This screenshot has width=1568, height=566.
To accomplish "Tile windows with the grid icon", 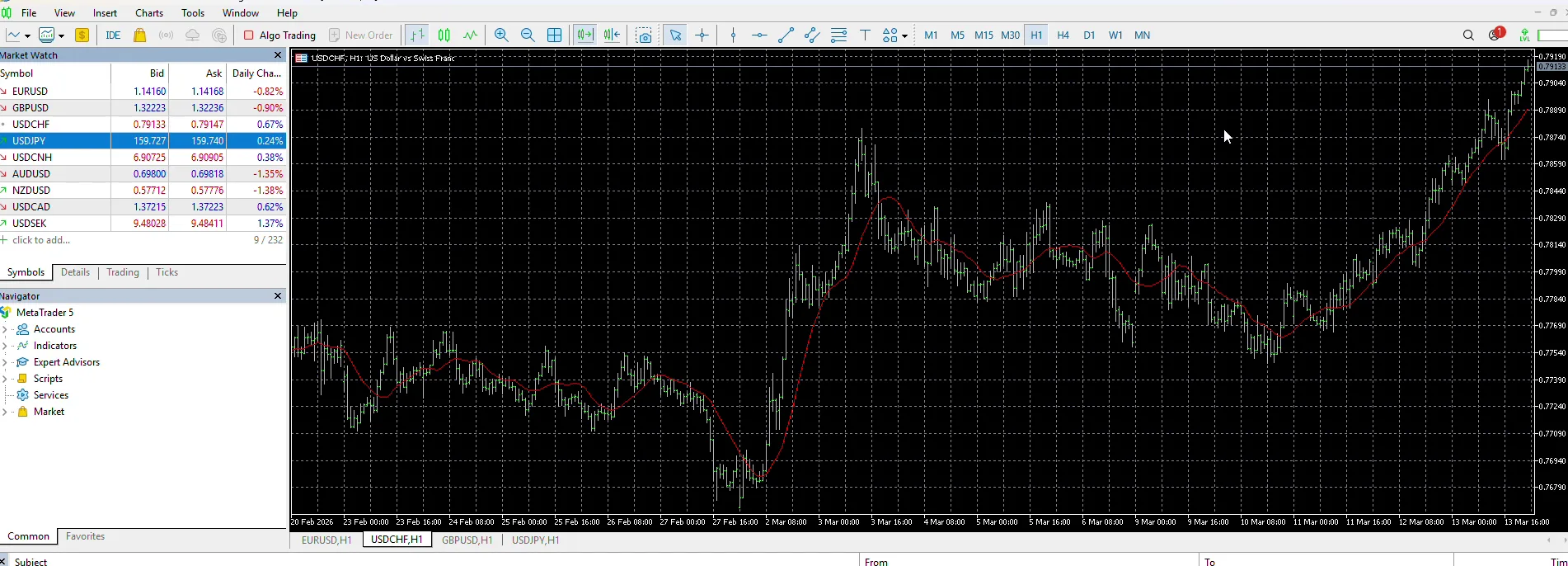I will click(x=555, y=35).
